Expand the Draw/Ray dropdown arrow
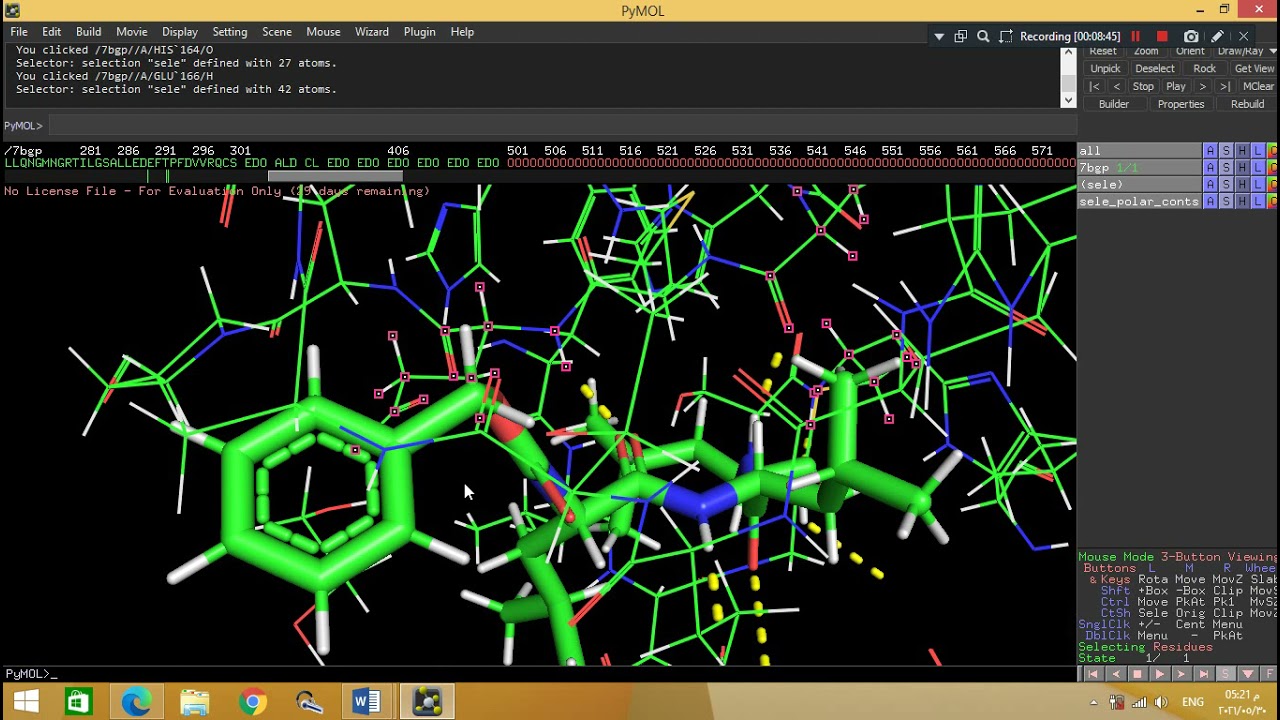The image size is (1280, 720). [1273, 51]
